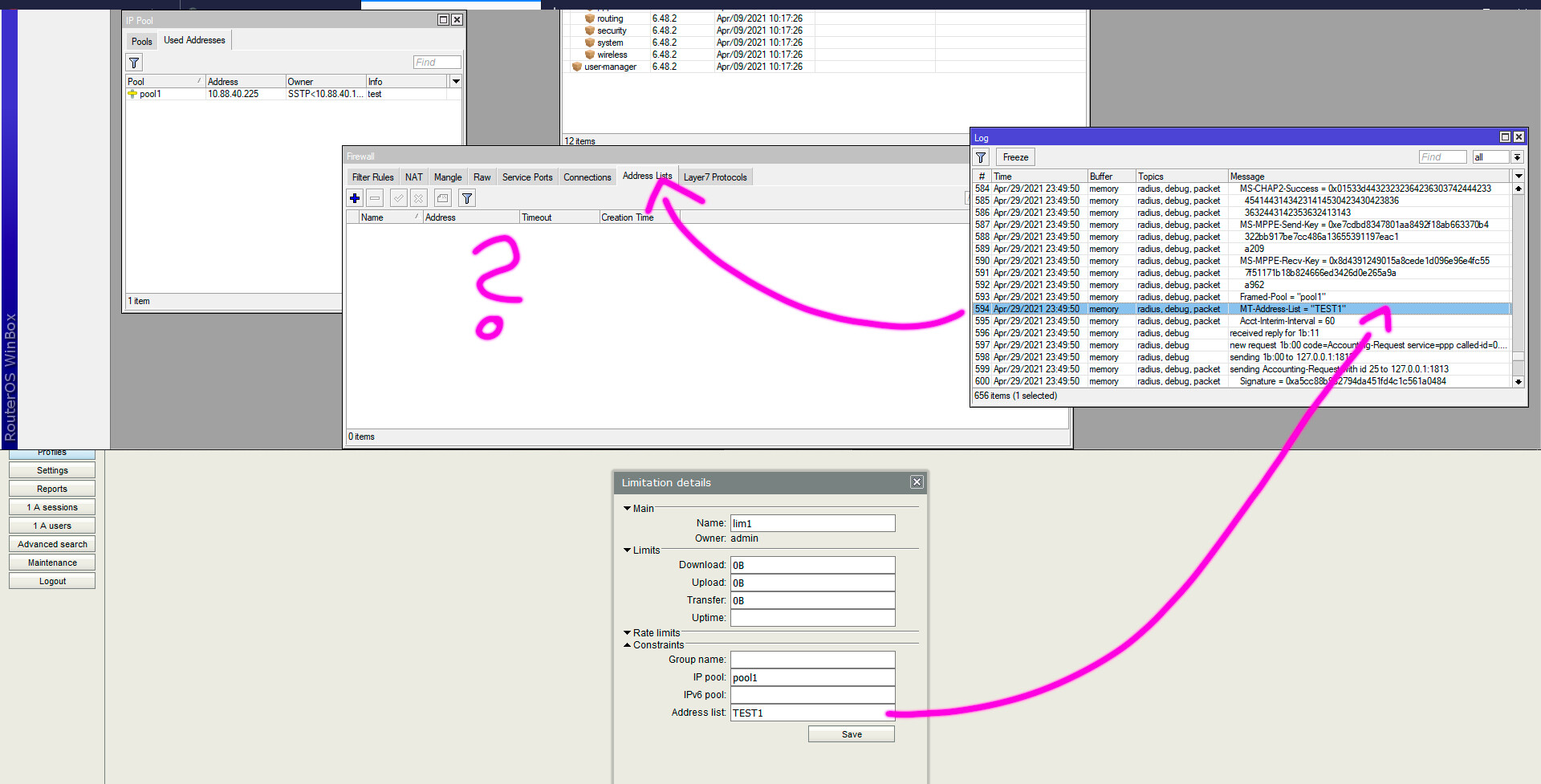
Task: Click the Group name field
Action: [x=812, y=660]
